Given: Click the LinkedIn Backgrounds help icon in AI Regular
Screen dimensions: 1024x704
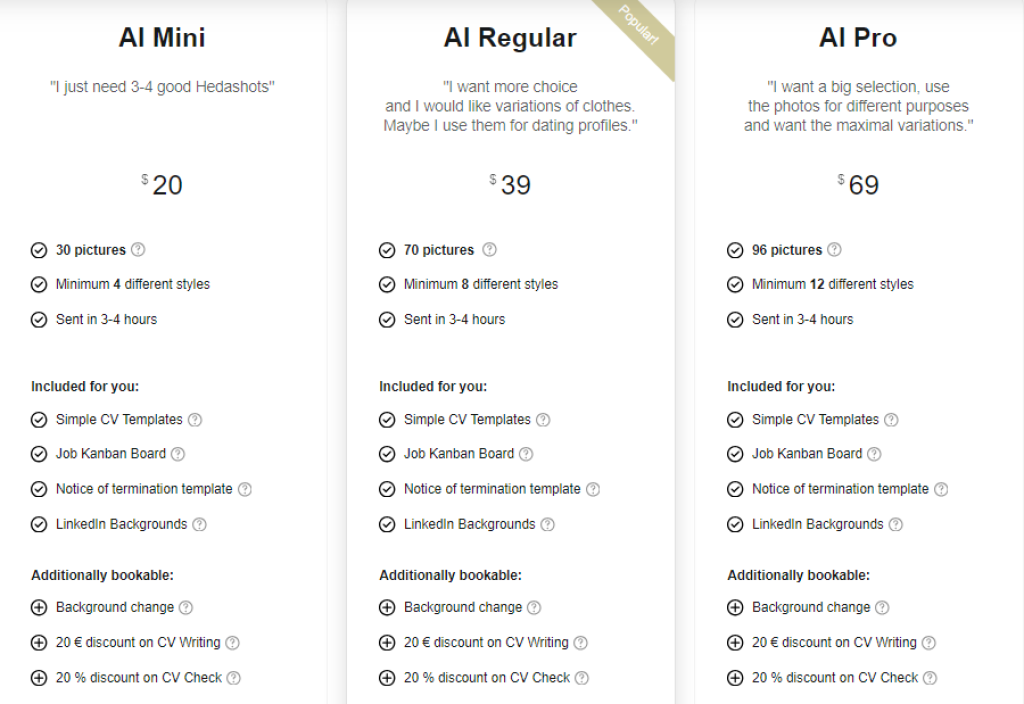Looking at the screenshot, I should pos(546,524).
